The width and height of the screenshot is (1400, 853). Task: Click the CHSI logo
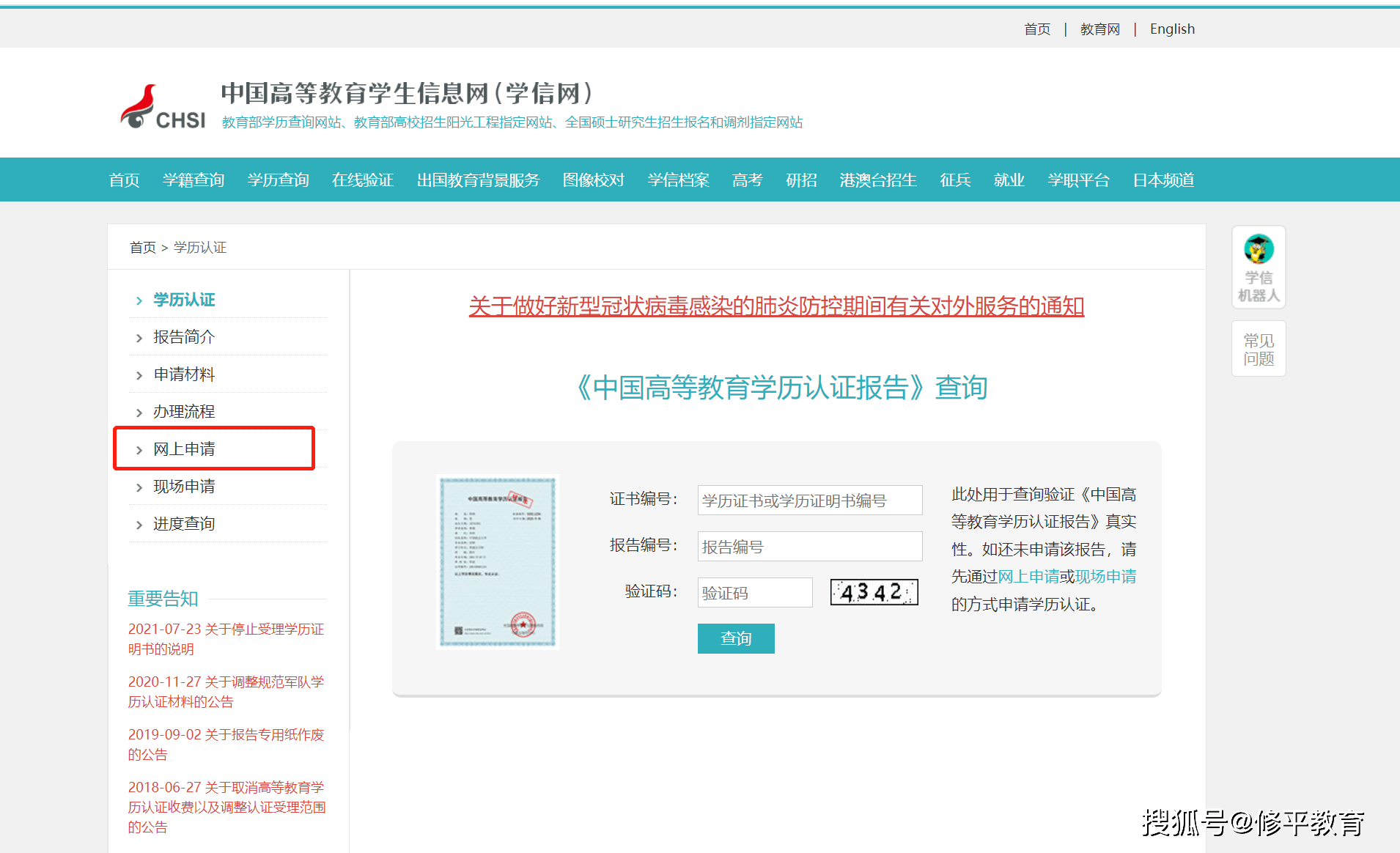point(163,107)
